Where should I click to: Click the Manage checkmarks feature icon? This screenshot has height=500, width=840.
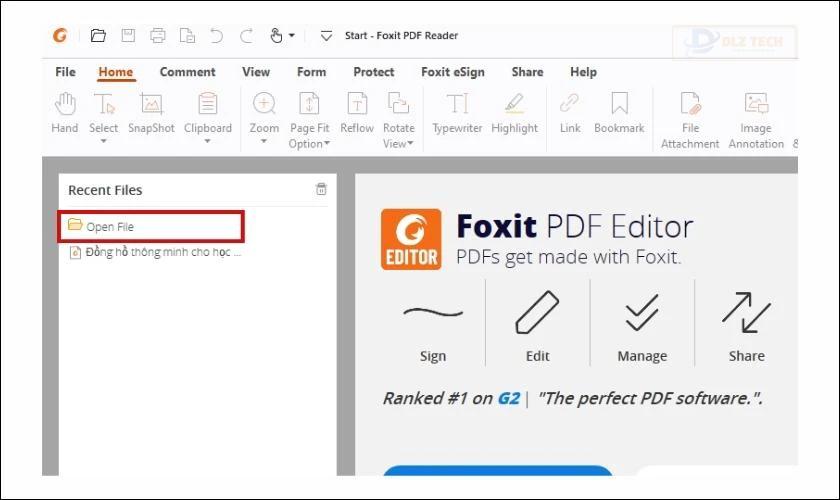642,312
